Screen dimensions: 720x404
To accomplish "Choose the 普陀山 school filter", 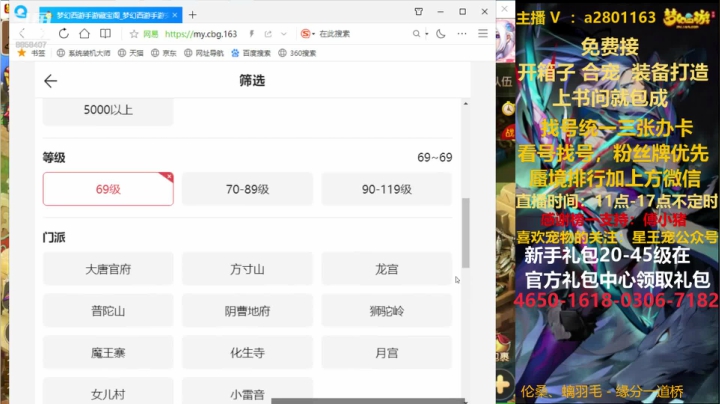I will point(108,311).
